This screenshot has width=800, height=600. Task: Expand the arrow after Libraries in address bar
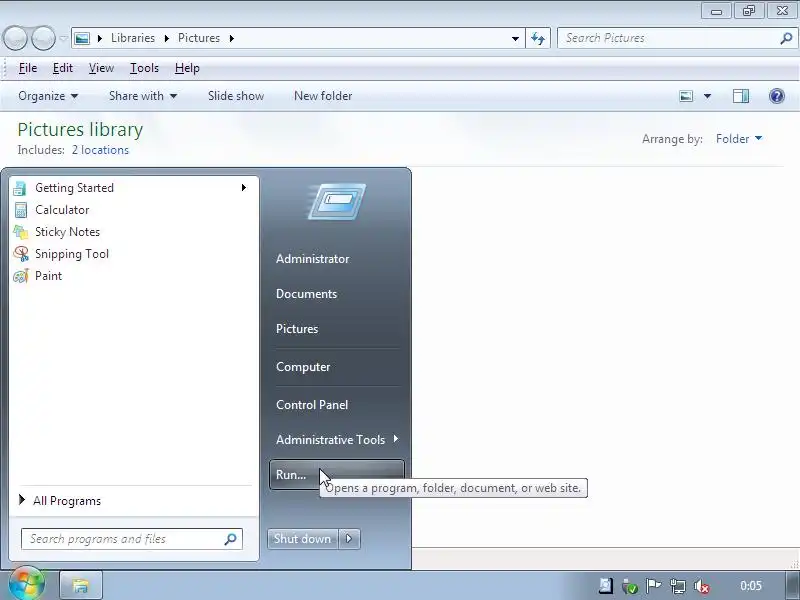tap(166, 38)
